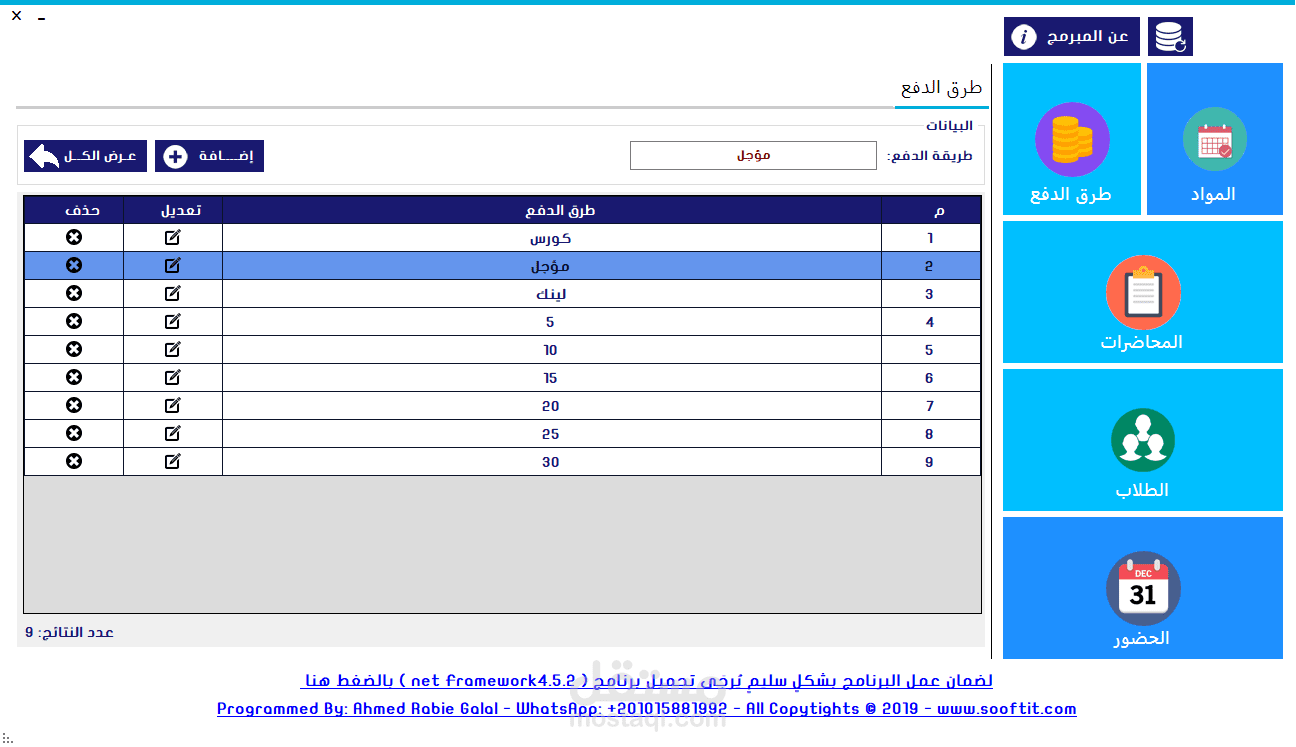Open the المواد tile
Viewport: 1296px width, 747px height.
[1215, 139]
